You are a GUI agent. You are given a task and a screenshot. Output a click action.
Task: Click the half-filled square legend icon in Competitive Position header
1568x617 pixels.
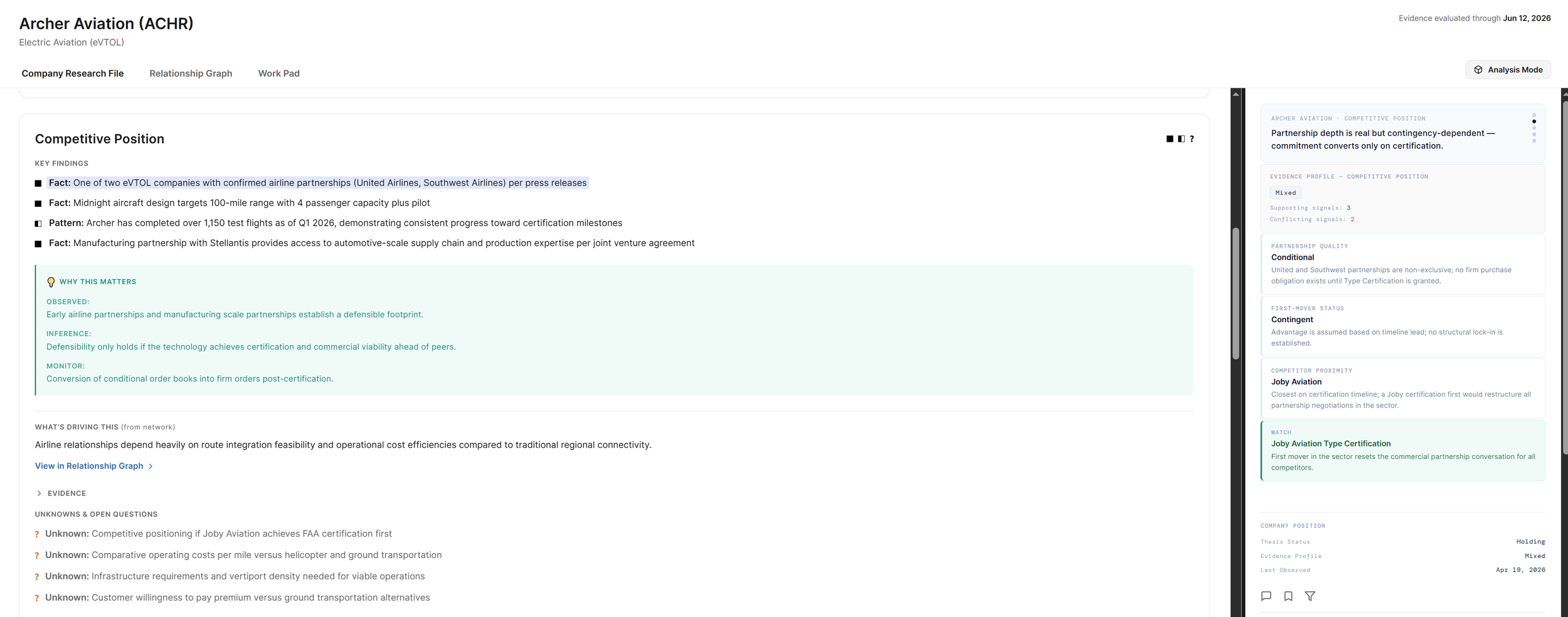coord(1181,139)
